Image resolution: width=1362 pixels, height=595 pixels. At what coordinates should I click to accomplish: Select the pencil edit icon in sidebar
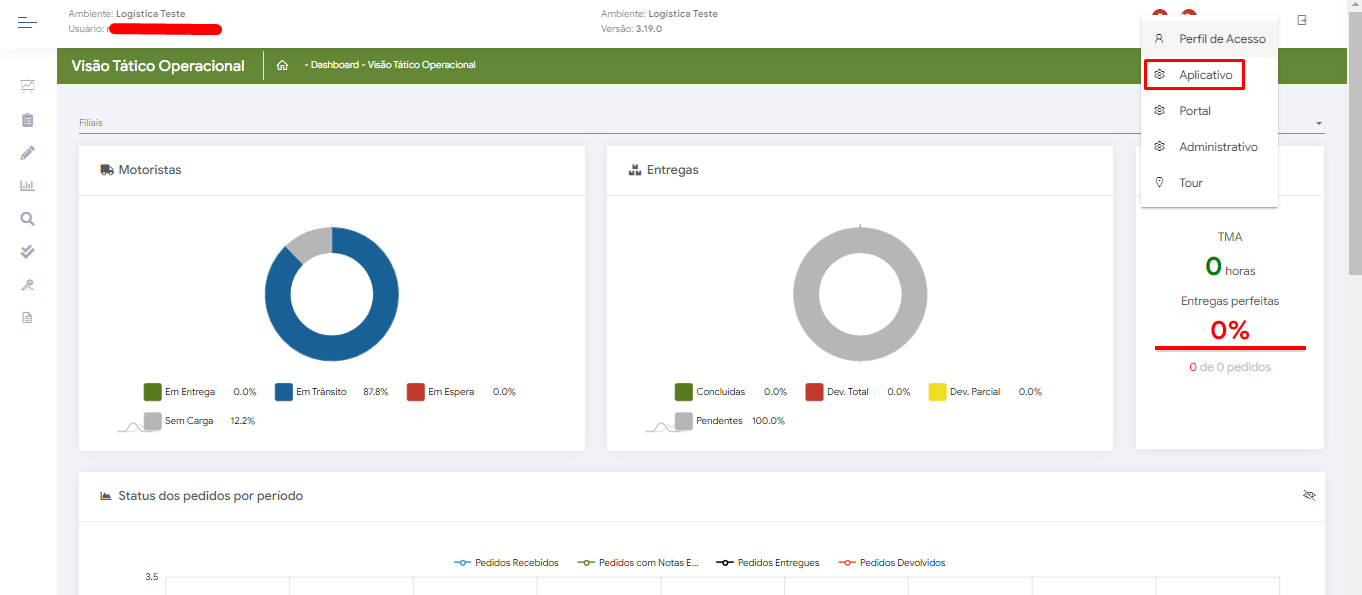[28, 153]
